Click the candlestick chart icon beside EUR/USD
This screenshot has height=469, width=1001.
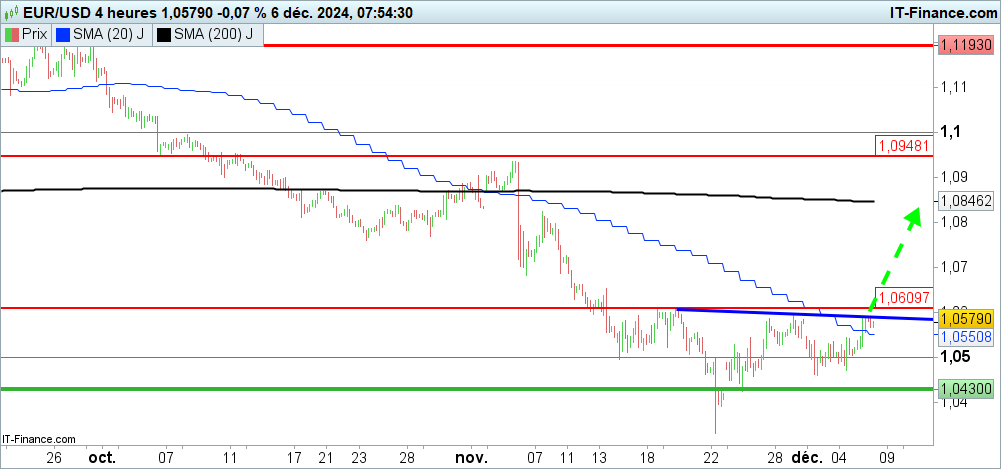(x=12, y=12)
